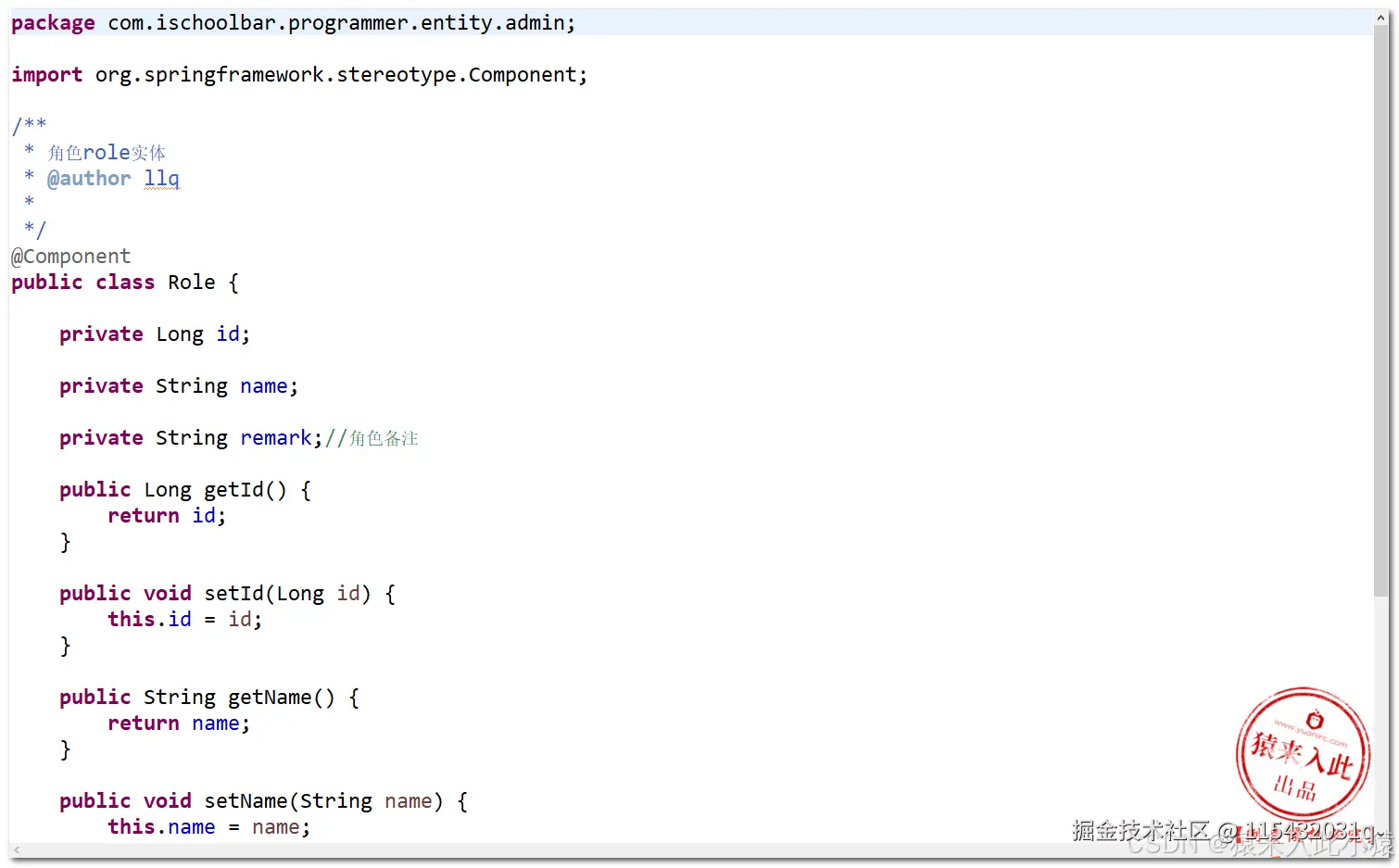This screenshot has width=1399, height=868.
Task: Click the 'this.name = name;' assignment line
Action: (x=209, y=827)
